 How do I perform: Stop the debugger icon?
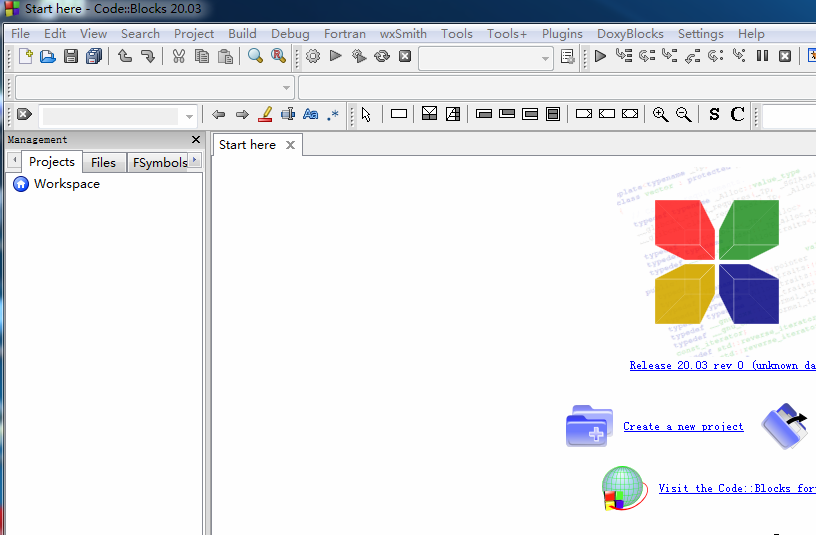785,56
